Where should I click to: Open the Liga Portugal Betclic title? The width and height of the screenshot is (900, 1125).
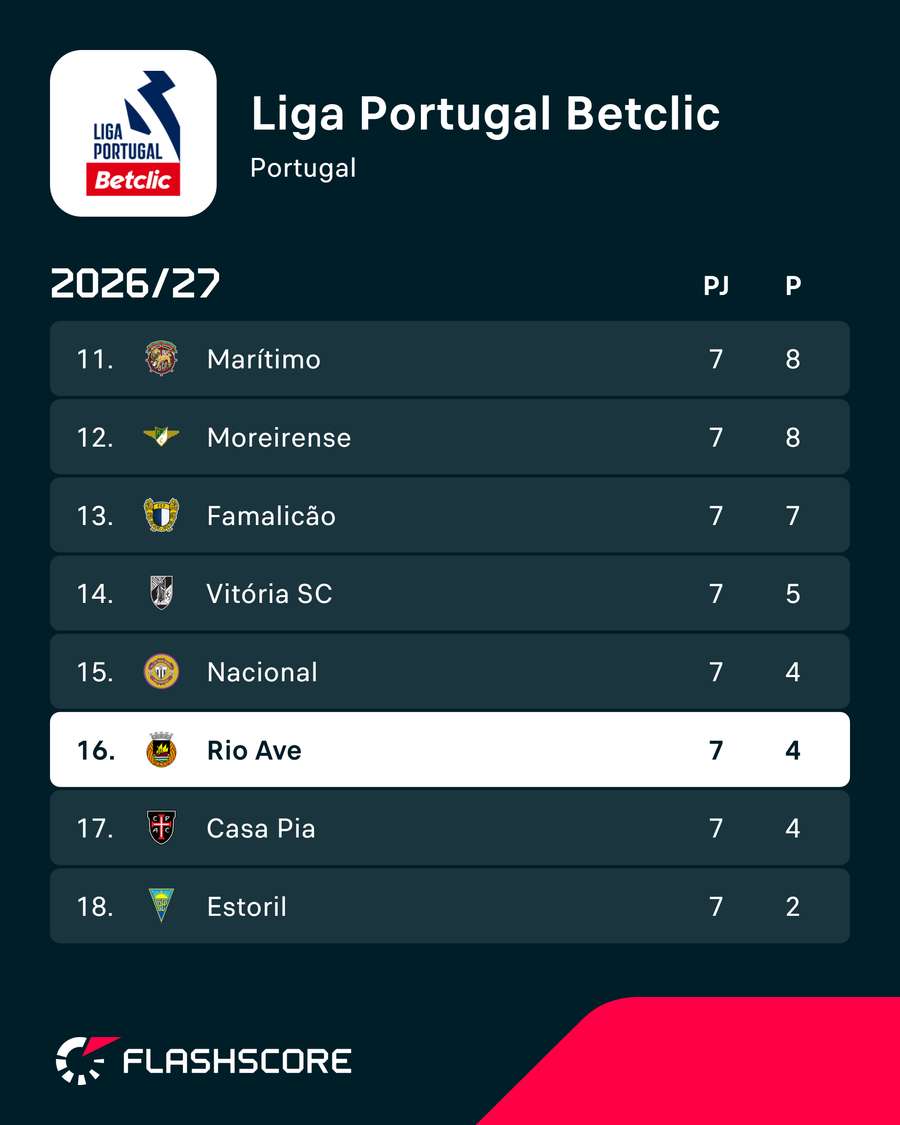(x=485, y=114)
